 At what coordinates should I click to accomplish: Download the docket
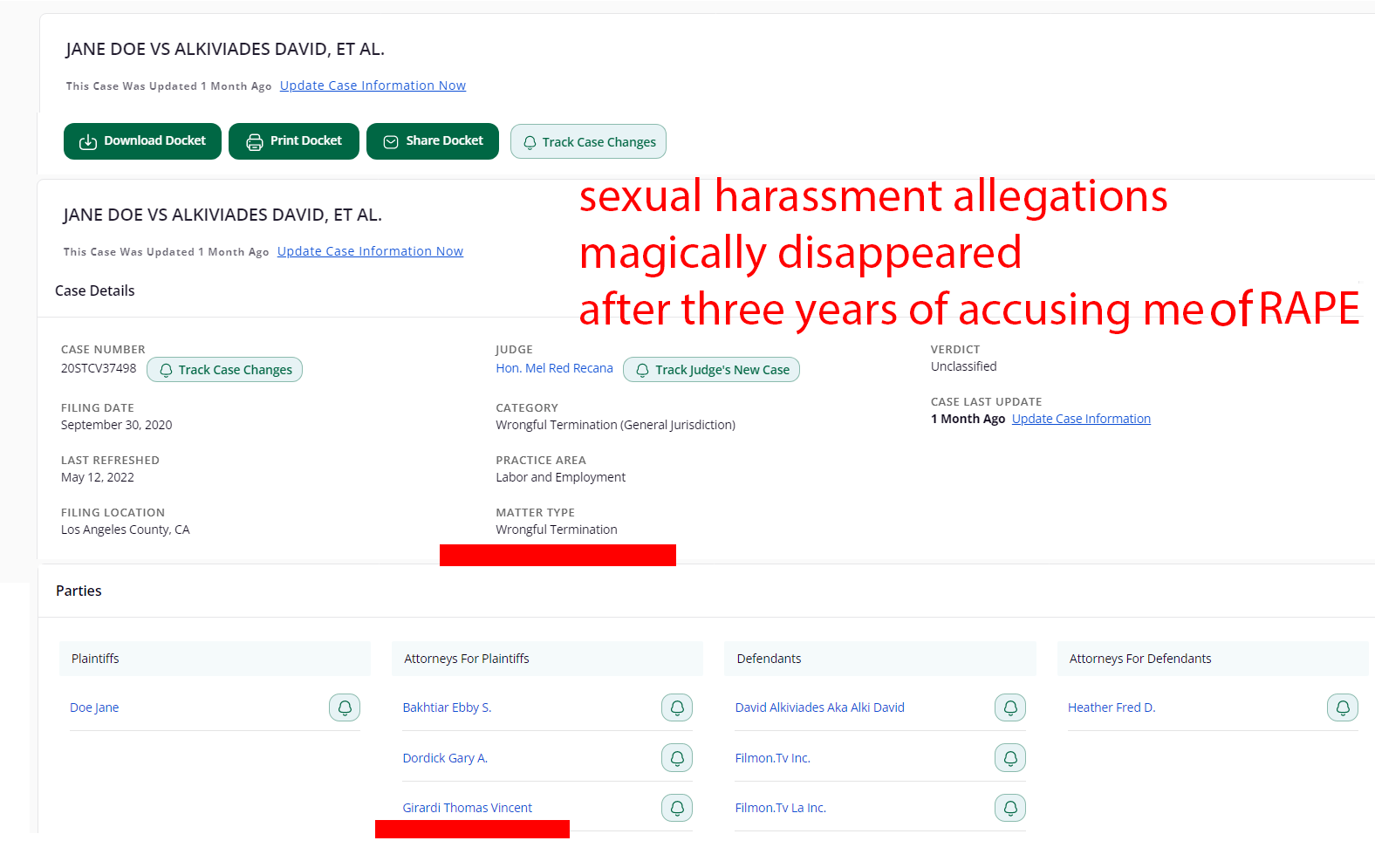point(142,141)
